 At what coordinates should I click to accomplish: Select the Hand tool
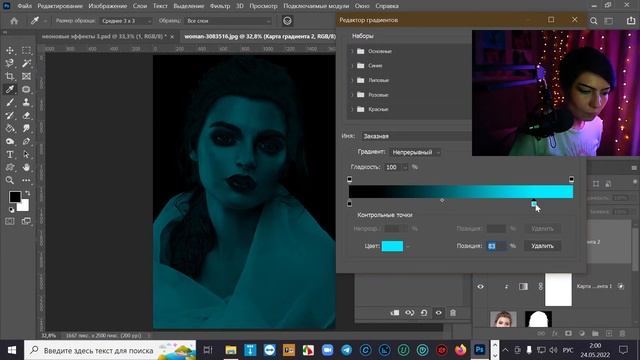[26, 167]
